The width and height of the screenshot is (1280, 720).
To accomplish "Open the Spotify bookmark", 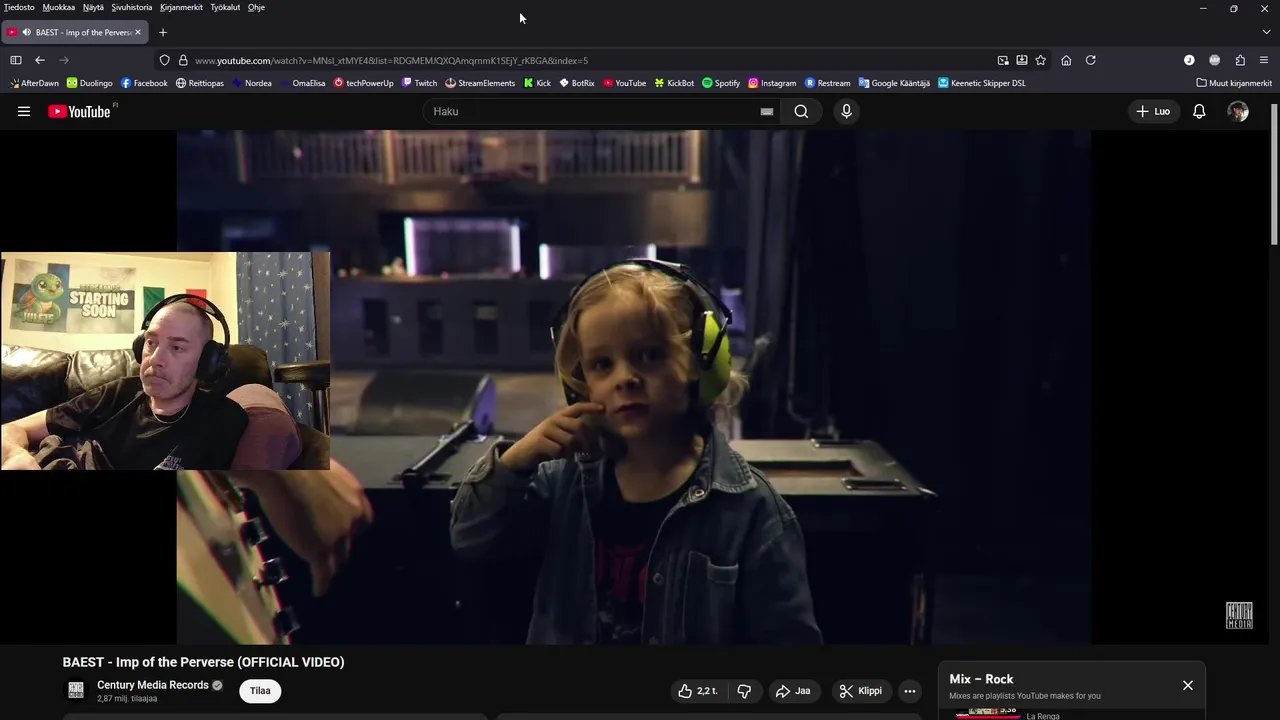I will (x=721, y=83).
